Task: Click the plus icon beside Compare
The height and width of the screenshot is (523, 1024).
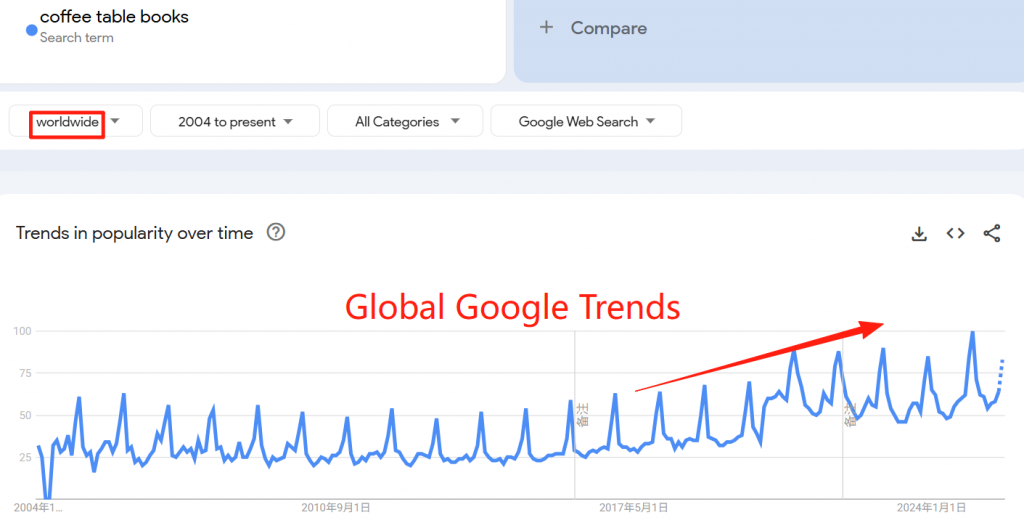Action: point(547,27)
